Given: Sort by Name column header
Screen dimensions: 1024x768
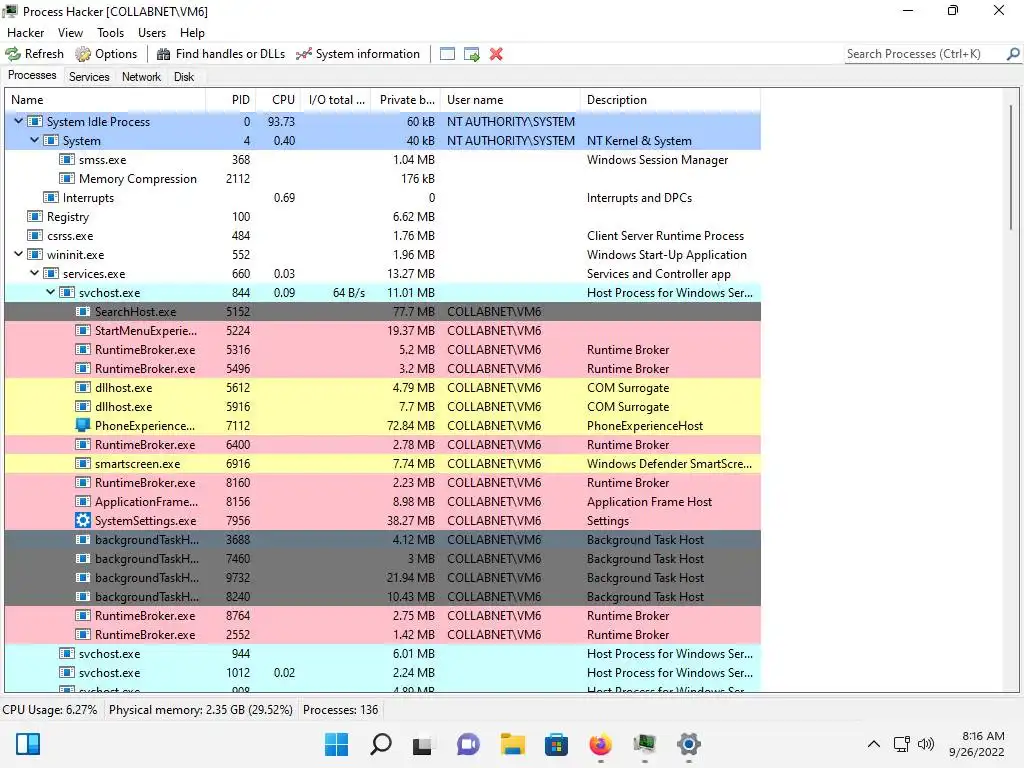Looking at the screenshot, I should tap(105, 100).
